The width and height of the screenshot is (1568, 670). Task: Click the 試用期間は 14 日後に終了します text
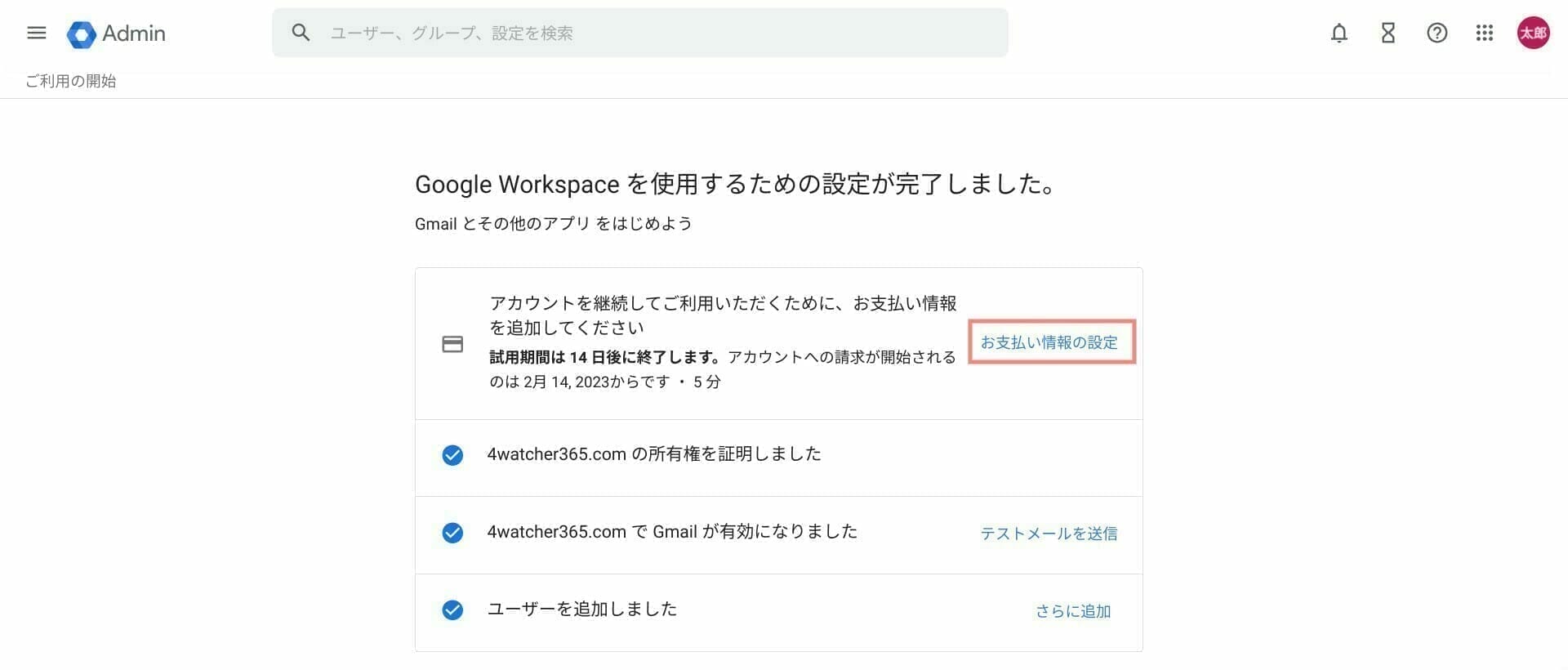coord(606,357)
